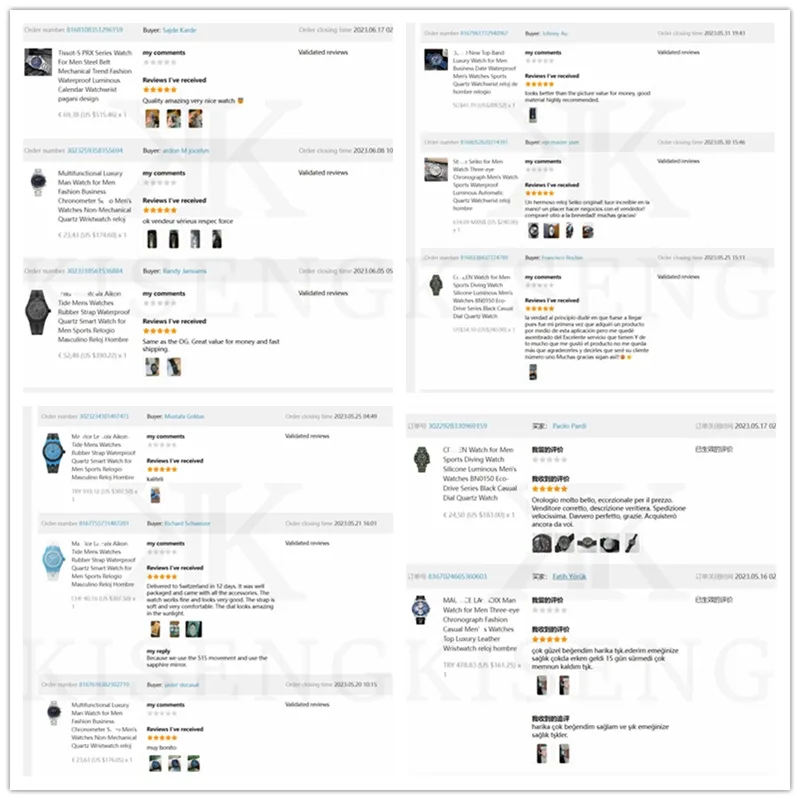Open order number 8167024665360603 link

(457, 576)
